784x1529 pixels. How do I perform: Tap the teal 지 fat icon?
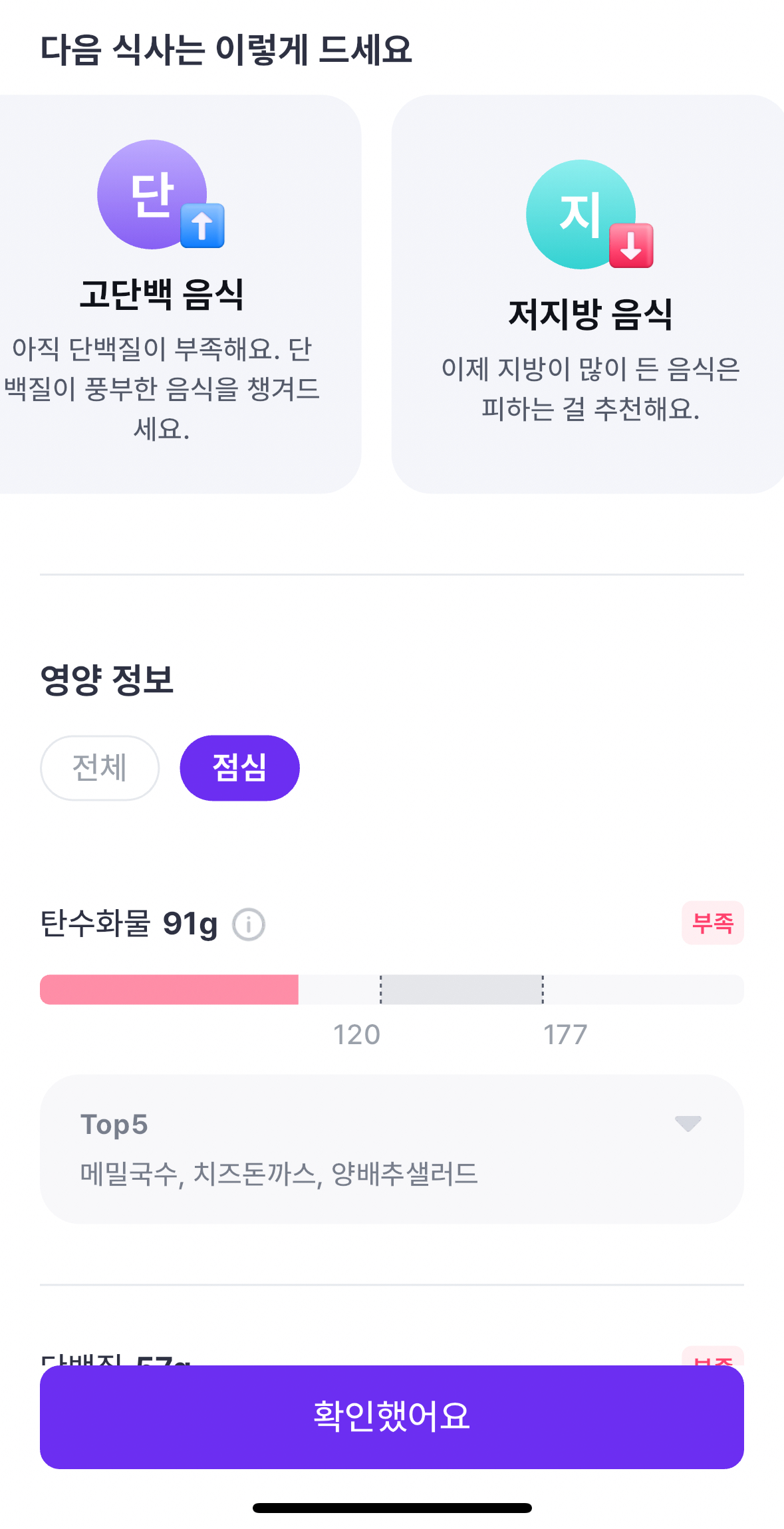(x=581, y=213)
